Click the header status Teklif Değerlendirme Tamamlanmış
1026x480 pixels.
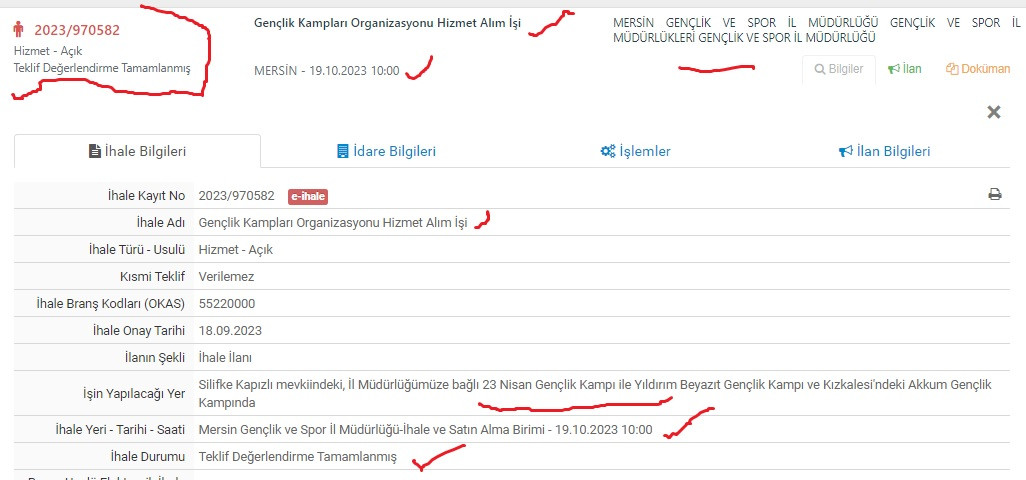tap(102, 68)
